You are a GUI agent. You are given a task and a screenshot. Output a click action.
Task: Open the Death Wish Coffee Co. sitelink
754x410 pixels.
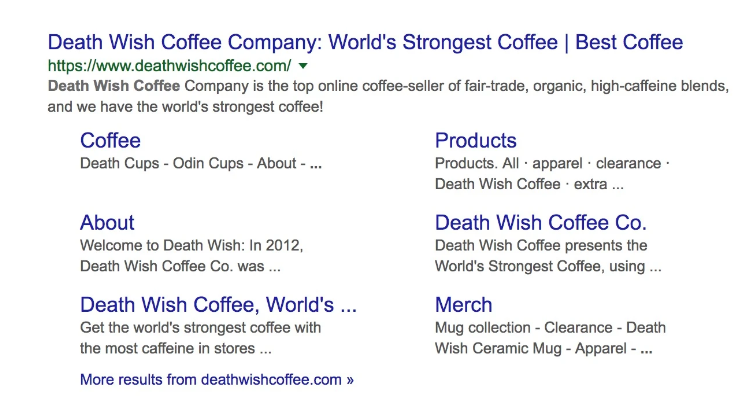coord(541,223)
